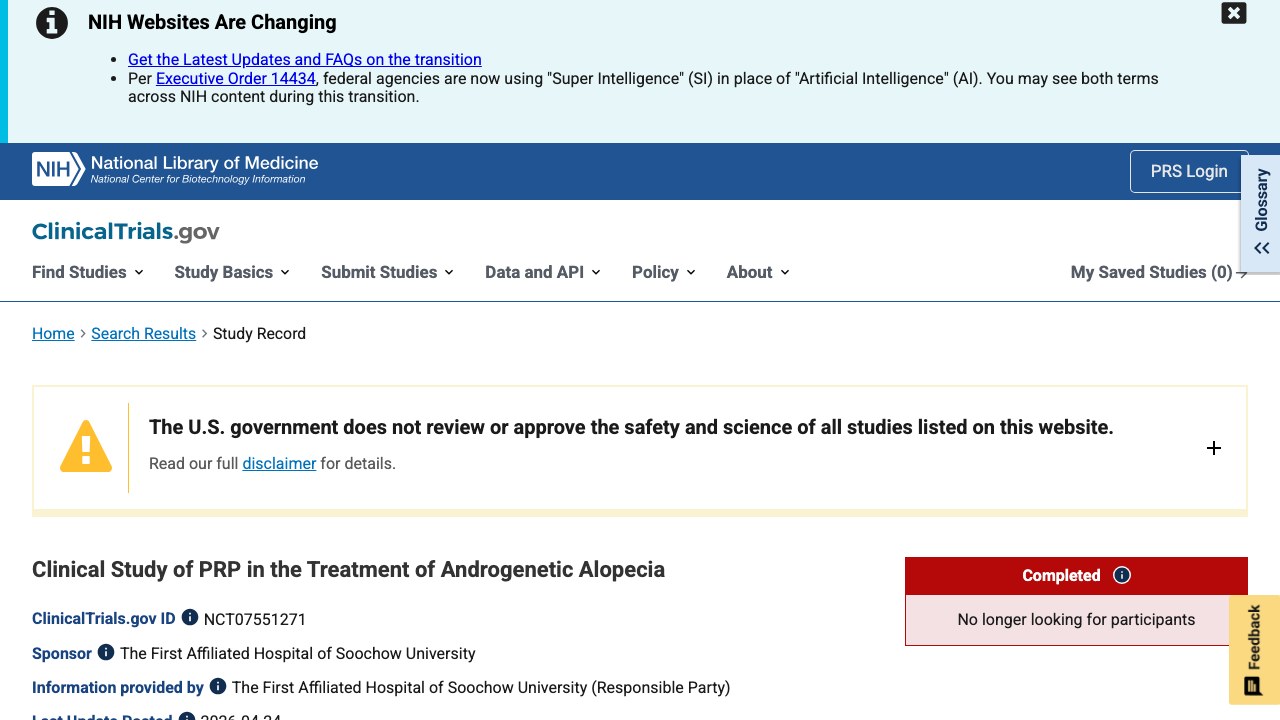Screen dimensions: 1280x720
Task: Click info icon beside ClinicalTrials.gov ID
Action: click(190, 618)
